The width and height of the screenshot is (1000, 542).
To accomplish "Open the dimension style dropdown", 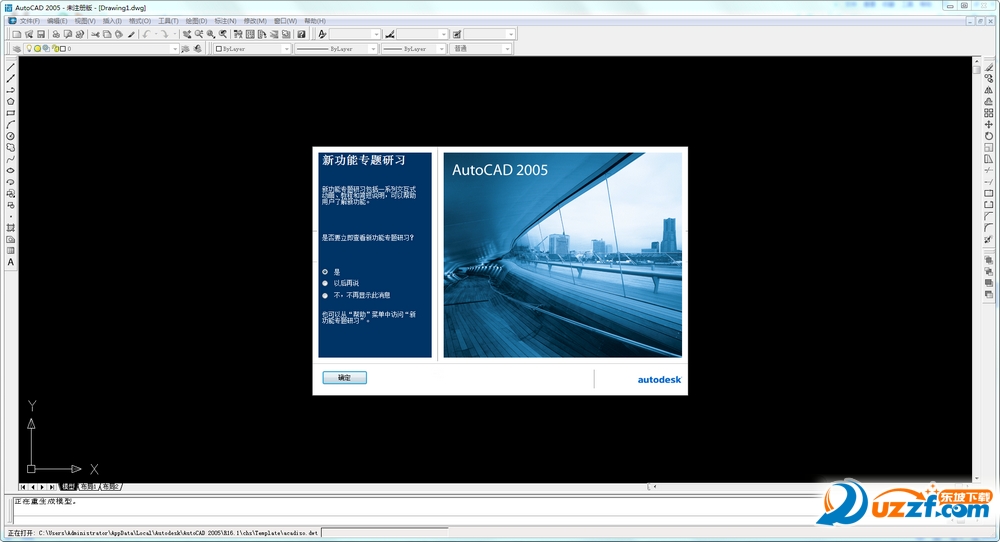I will (443, 34).
